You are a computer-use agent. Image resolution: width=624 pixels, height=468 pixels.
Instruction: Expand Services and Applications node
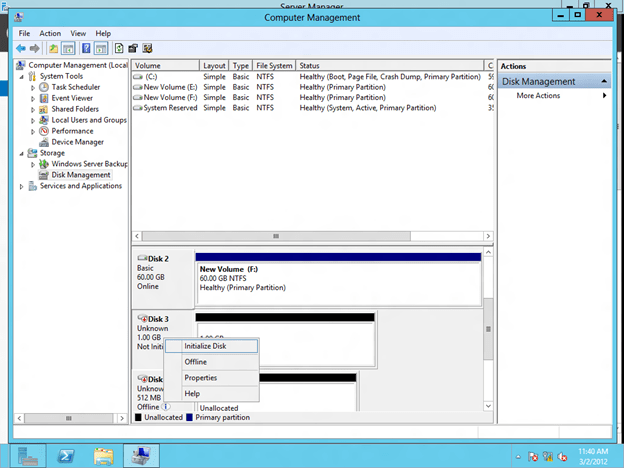21,186
